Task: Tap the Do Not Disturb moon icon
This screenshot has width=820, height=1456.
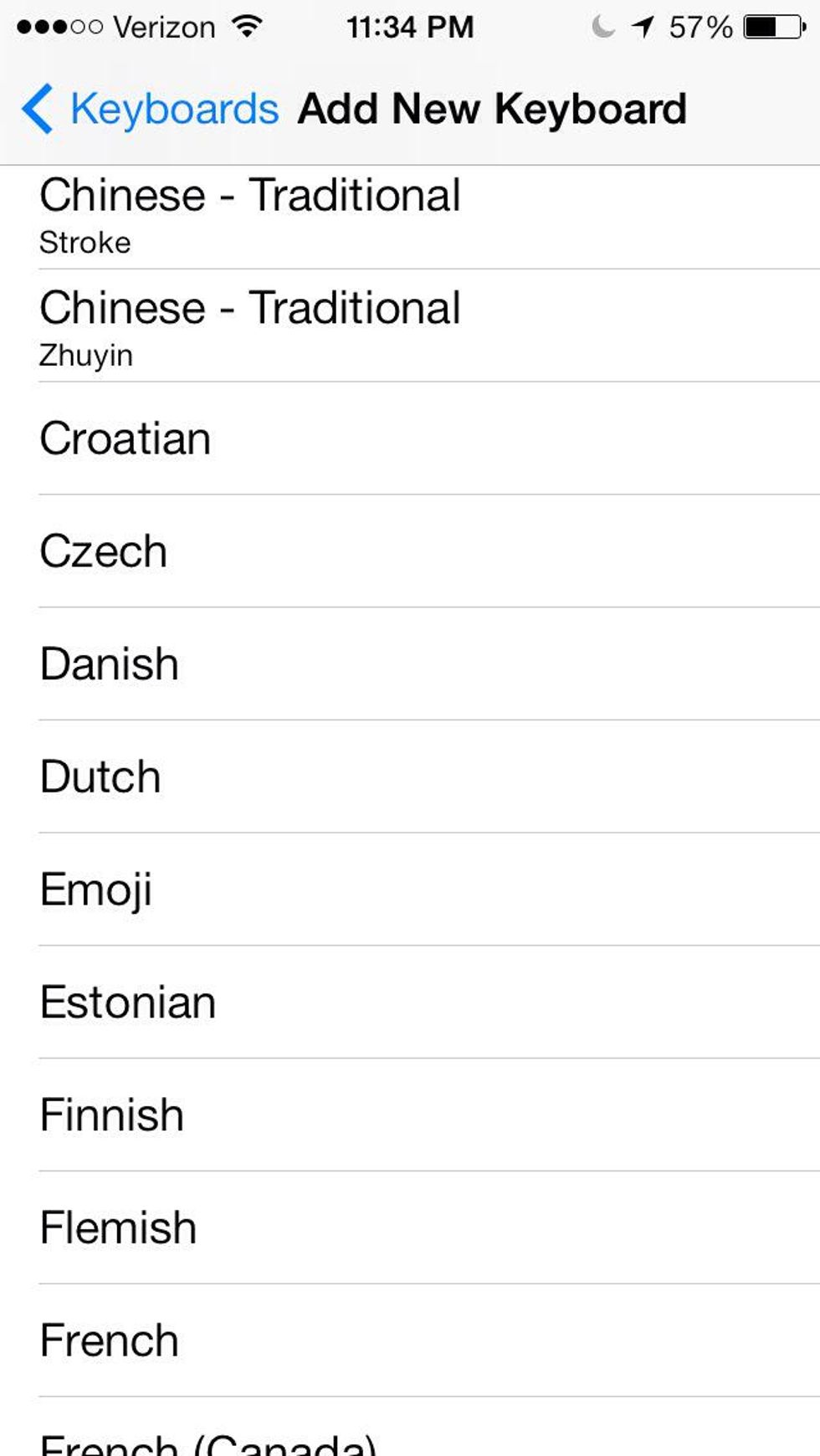Action: [602, 27]
